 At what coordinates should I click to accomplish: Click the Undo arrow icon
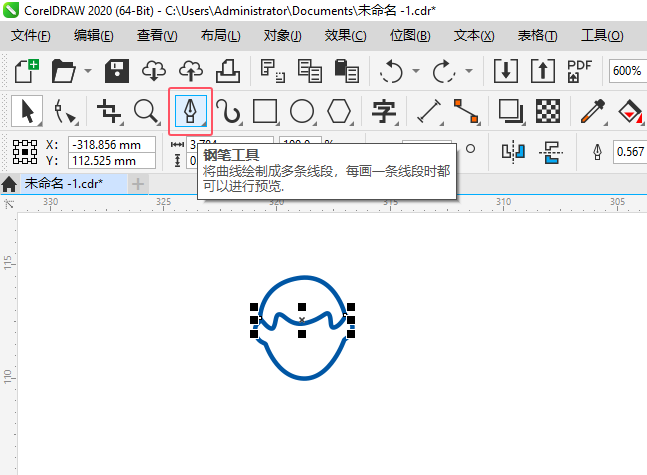[x=391, y=71]
